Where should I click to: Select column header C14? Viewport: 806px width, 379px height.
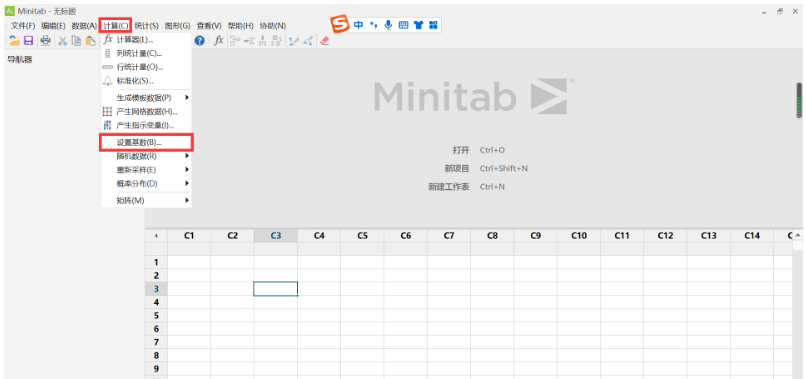(752, 236)
